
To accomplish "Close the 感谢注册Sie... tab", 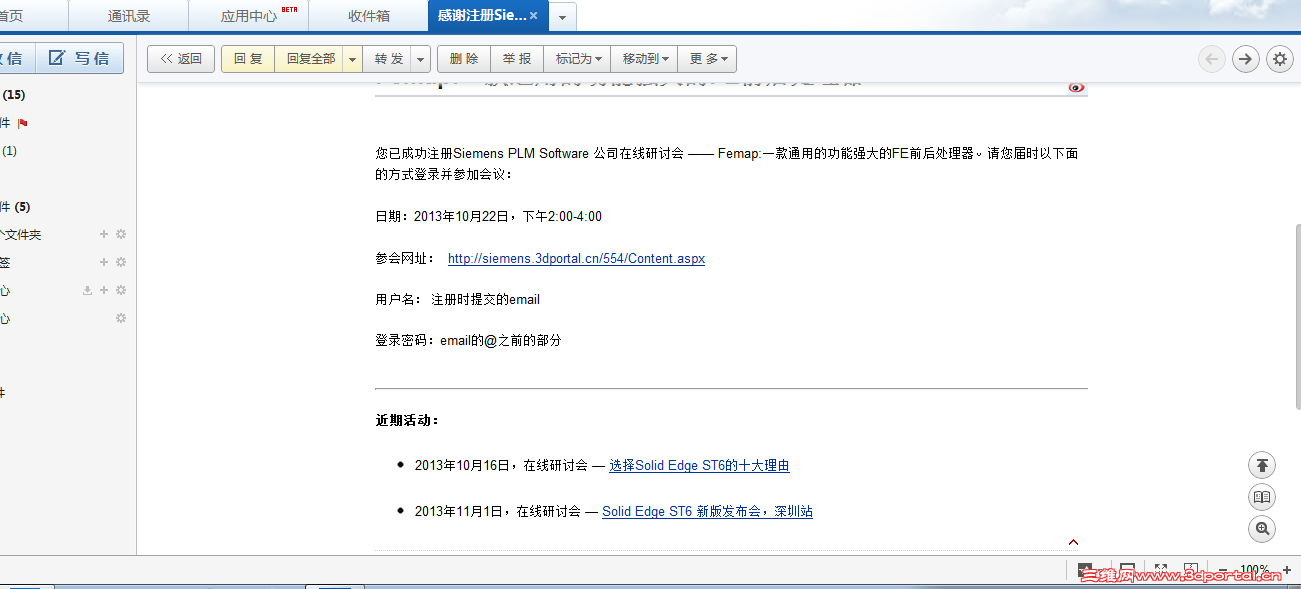I will click(x=533, y=16).
